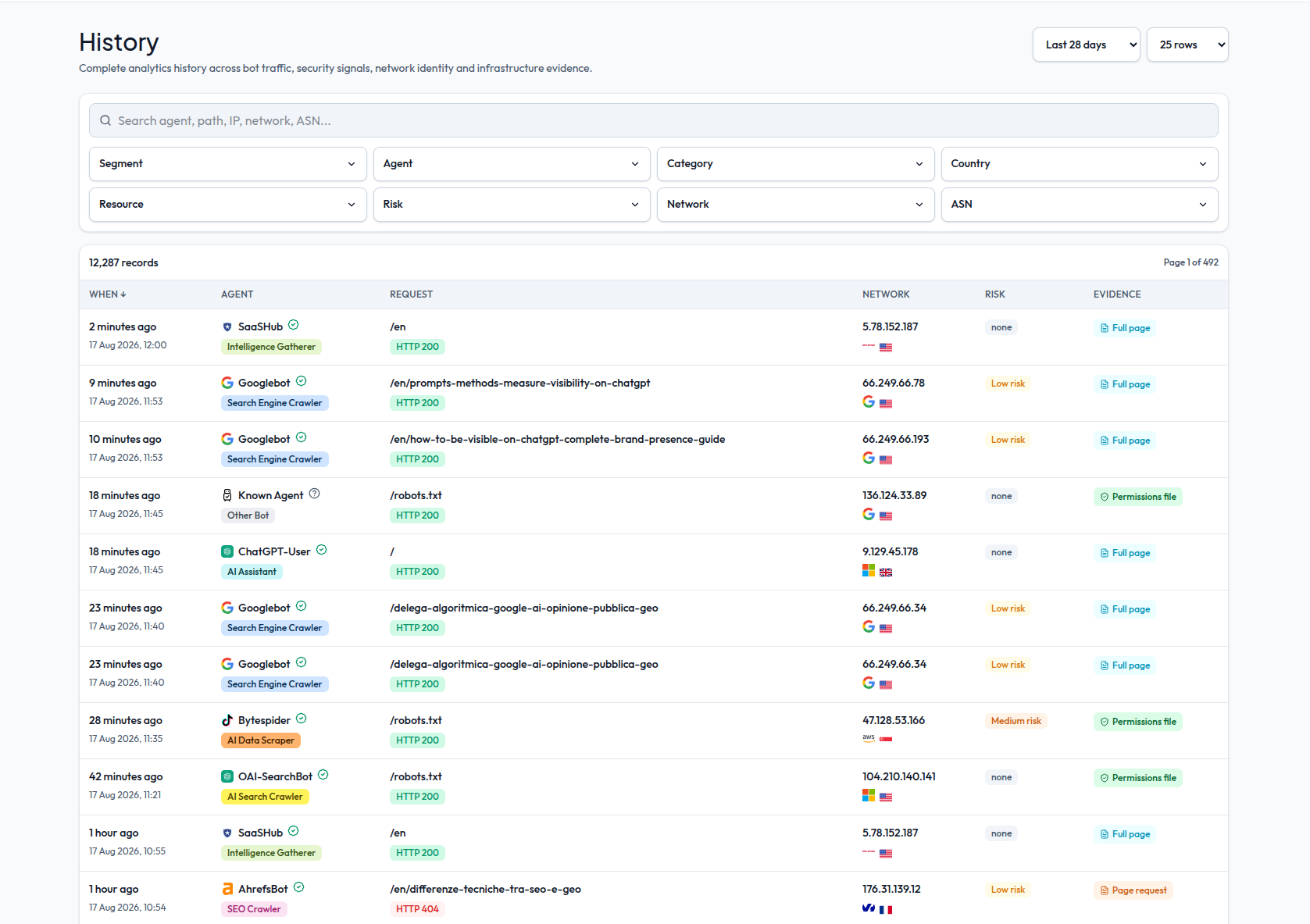
Task: Expand the Category filter dropdown
Action: [x=795, y=164]
